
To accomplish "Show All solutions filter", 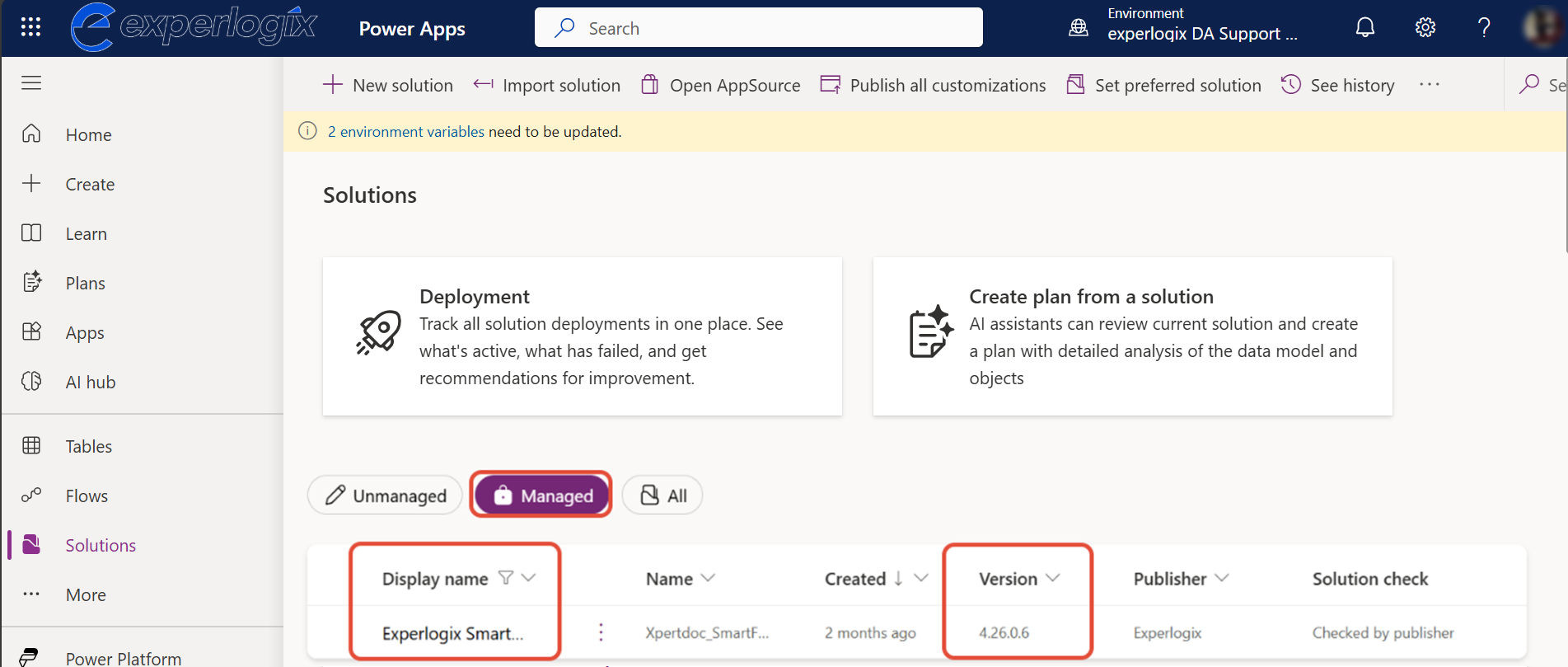I will (x=662, y=496).
